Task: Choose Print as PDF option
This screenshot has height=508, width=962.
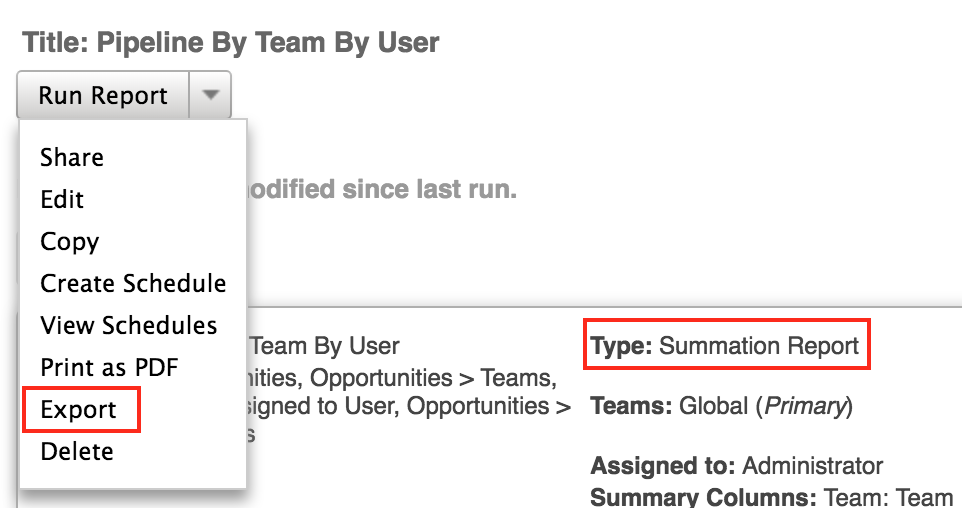Action: pos(109,367)
